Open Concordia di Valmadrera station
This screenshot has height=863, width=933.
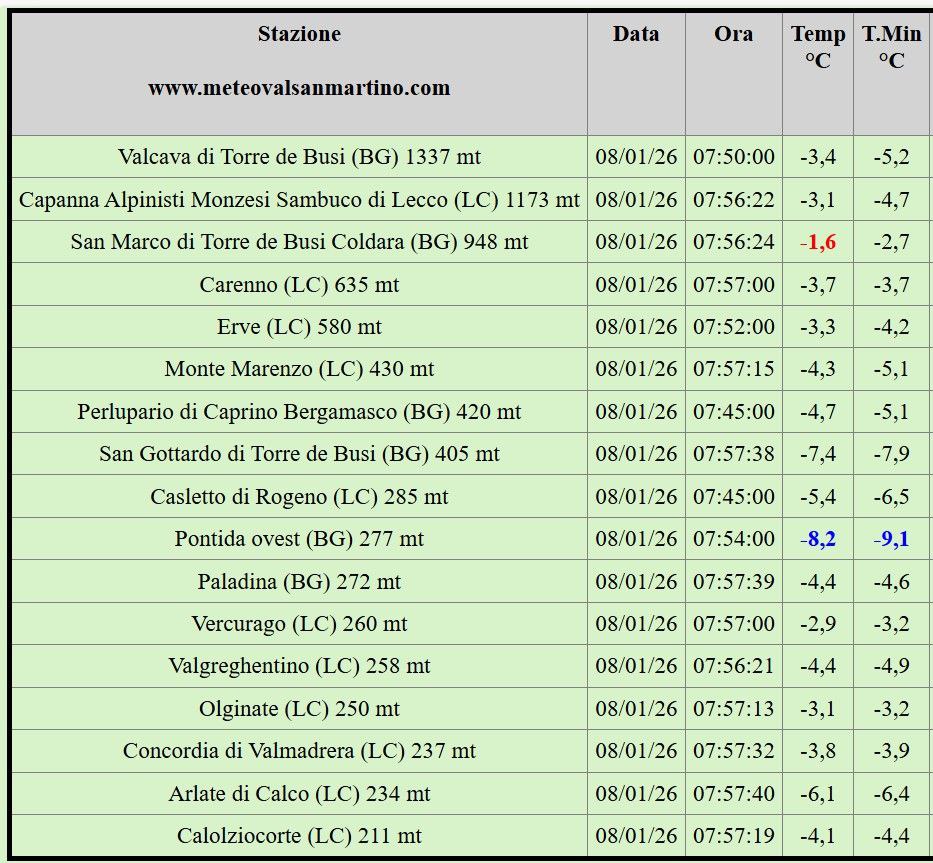point(299,751)
